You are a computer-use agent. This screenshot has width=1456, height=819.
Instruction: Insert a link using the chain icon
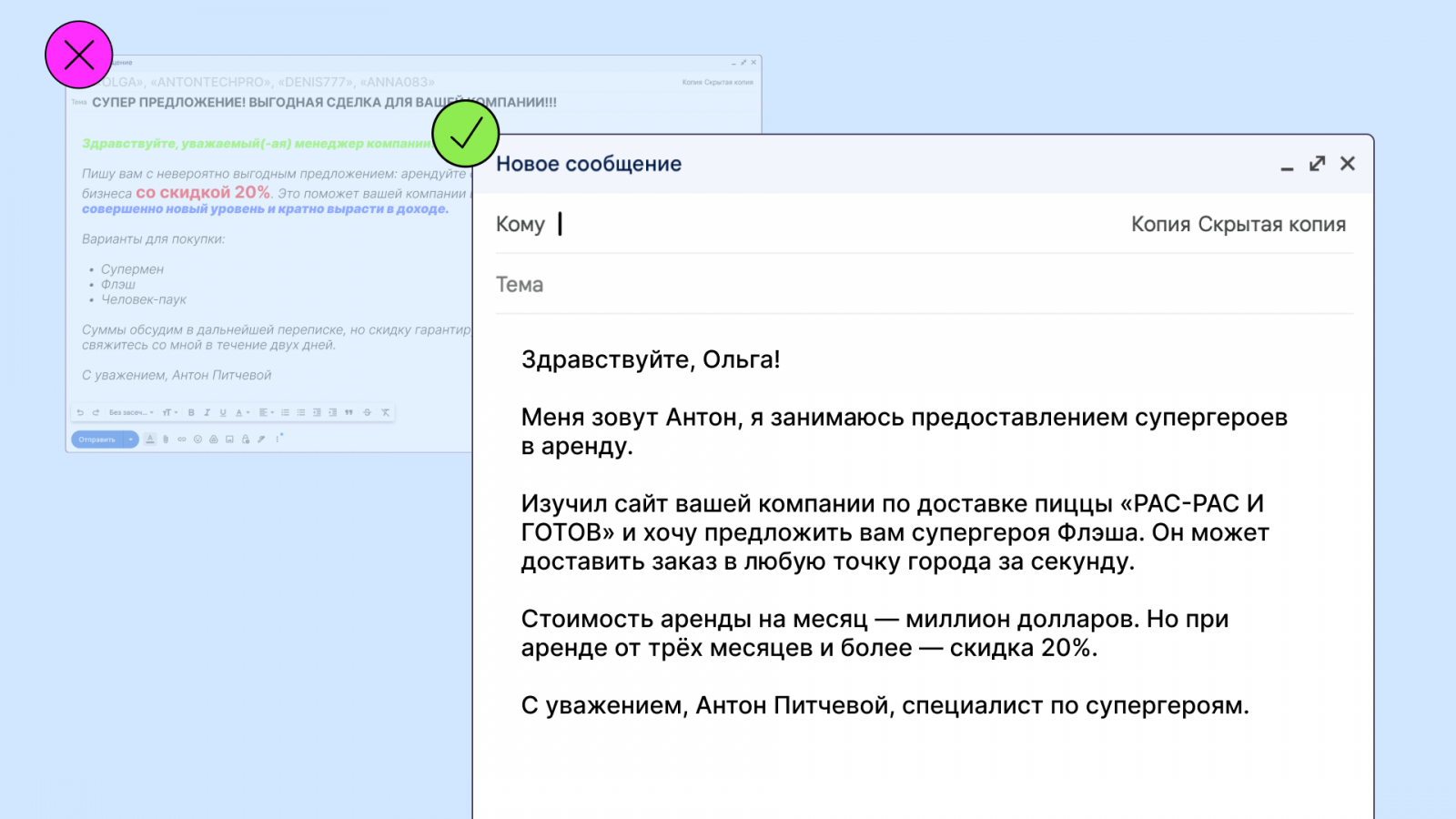(x=182, y=440)
